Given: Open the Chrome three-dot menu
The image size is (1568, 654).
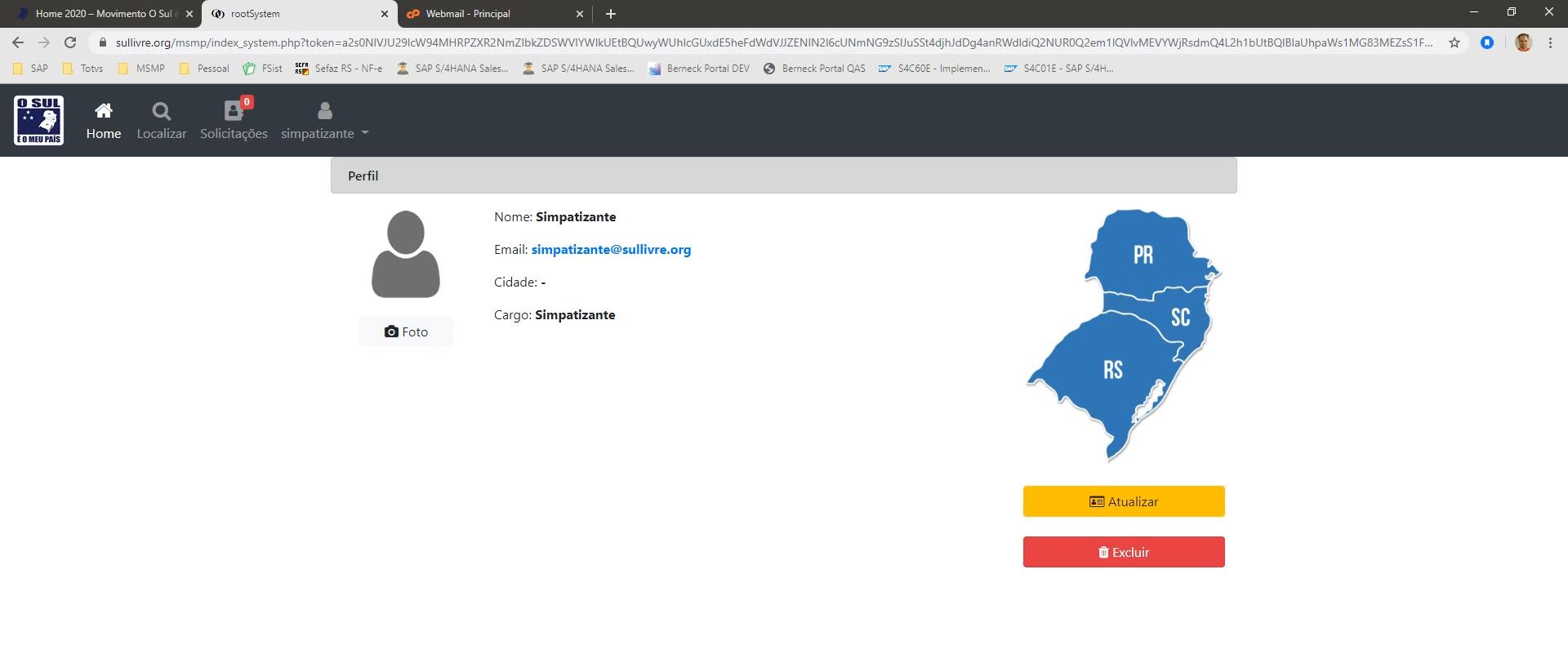Looking at the screenshot, I should pyautogui.click(x=1550, y=42).
